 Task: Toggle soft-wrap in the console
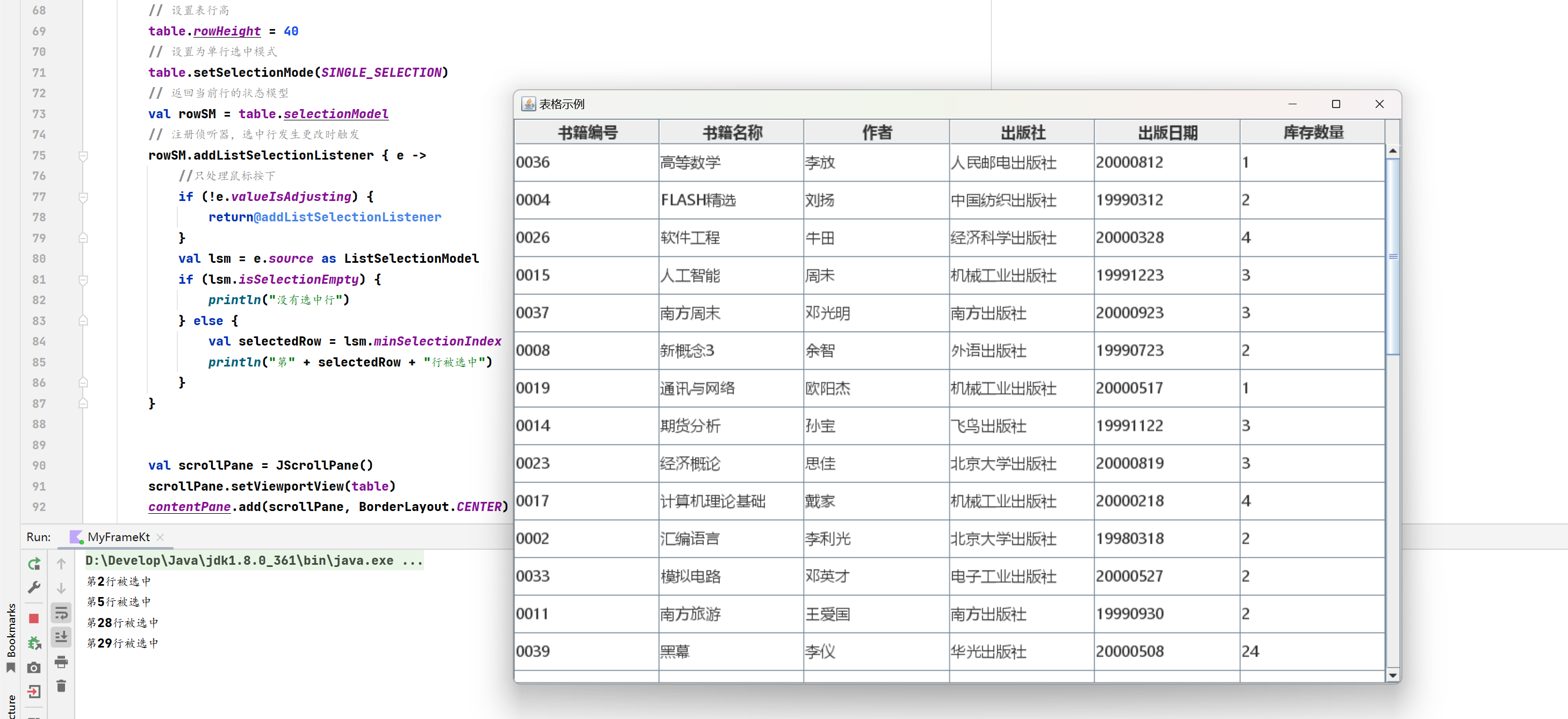(61, 613)
